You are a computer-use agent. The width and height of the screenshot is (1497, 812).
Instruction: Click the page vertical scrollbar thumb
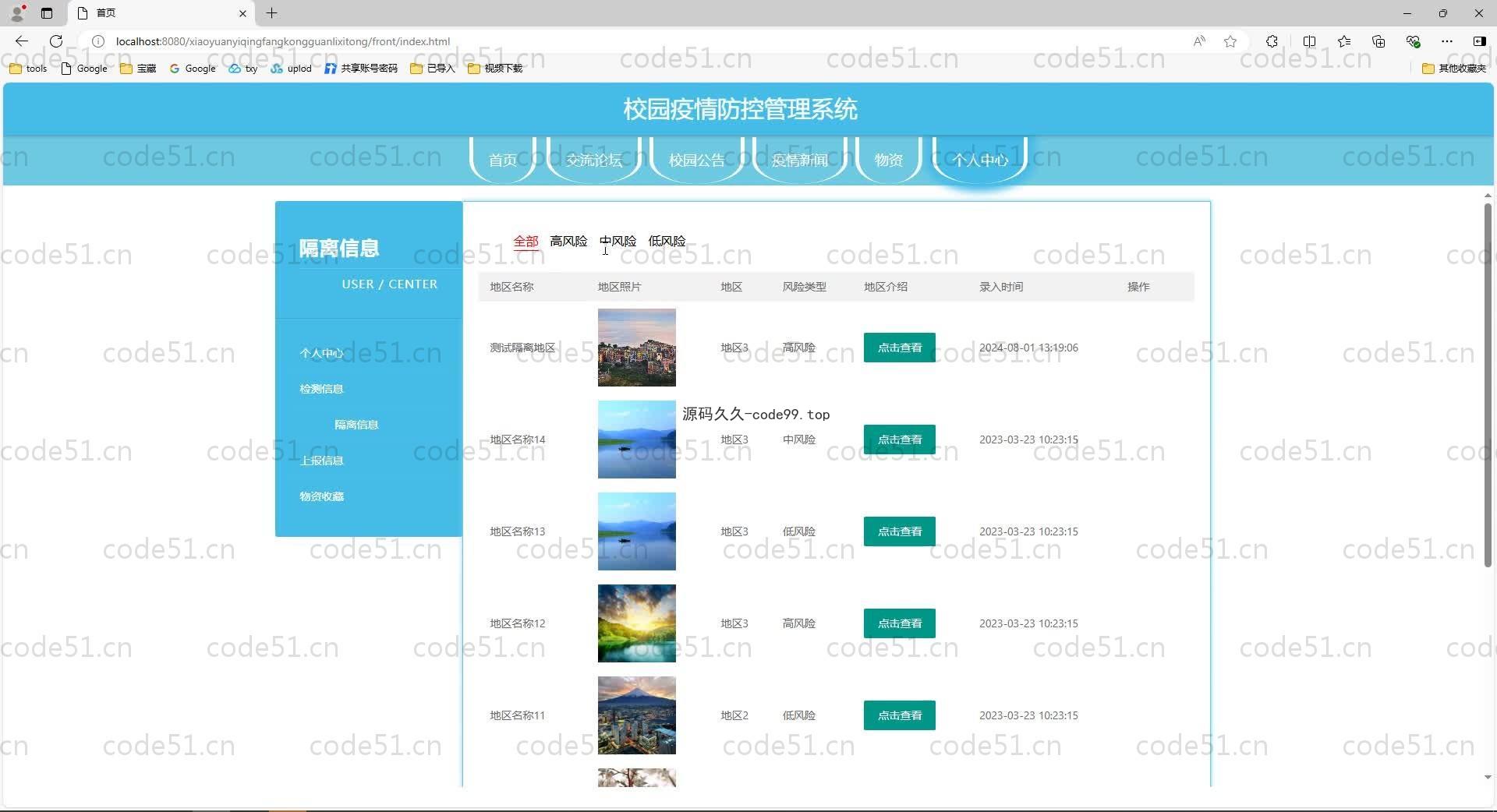tap(1488, 385)
